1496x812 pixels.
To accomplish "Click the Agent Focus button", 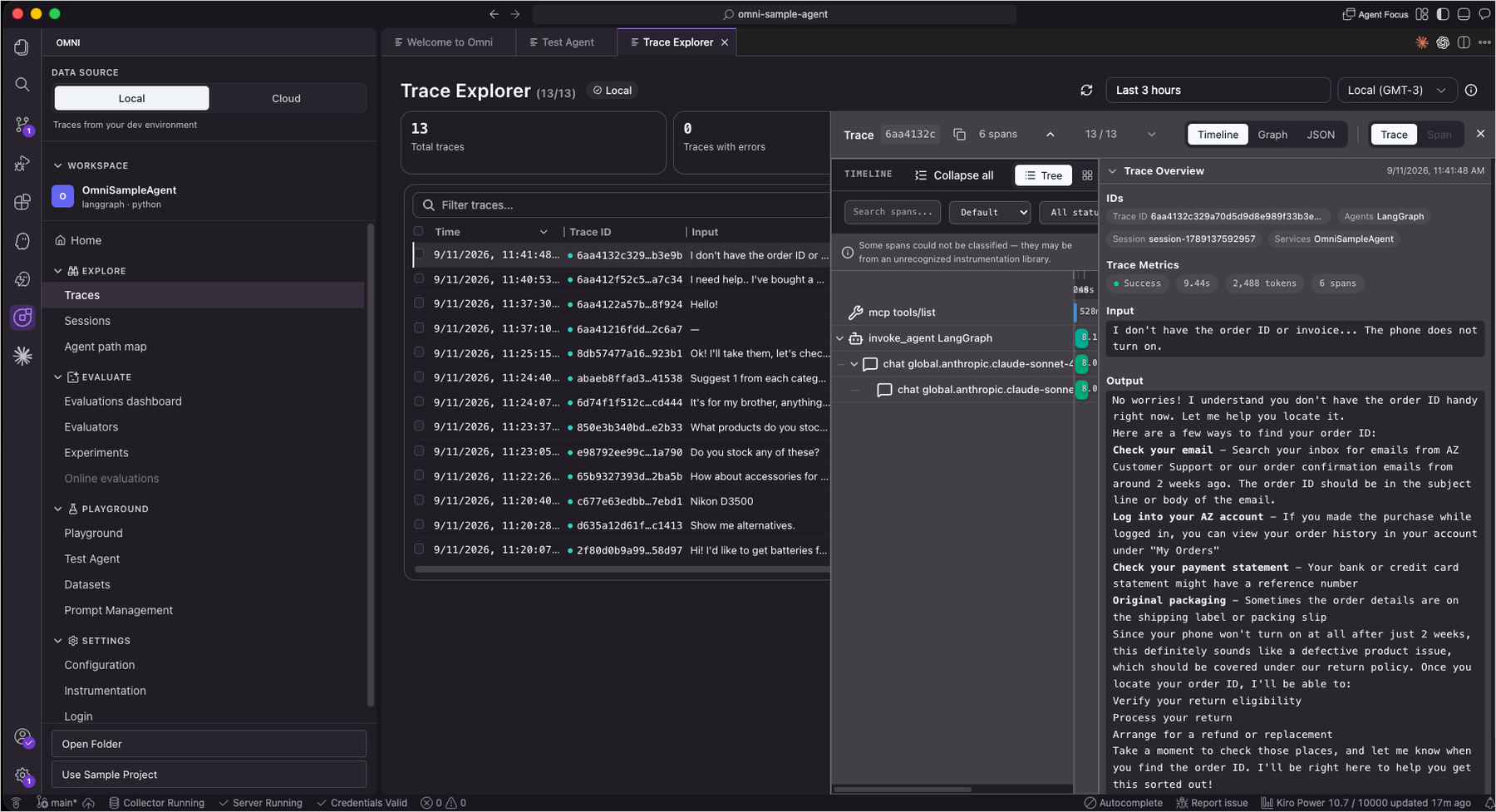I will tap(1375, 14).
